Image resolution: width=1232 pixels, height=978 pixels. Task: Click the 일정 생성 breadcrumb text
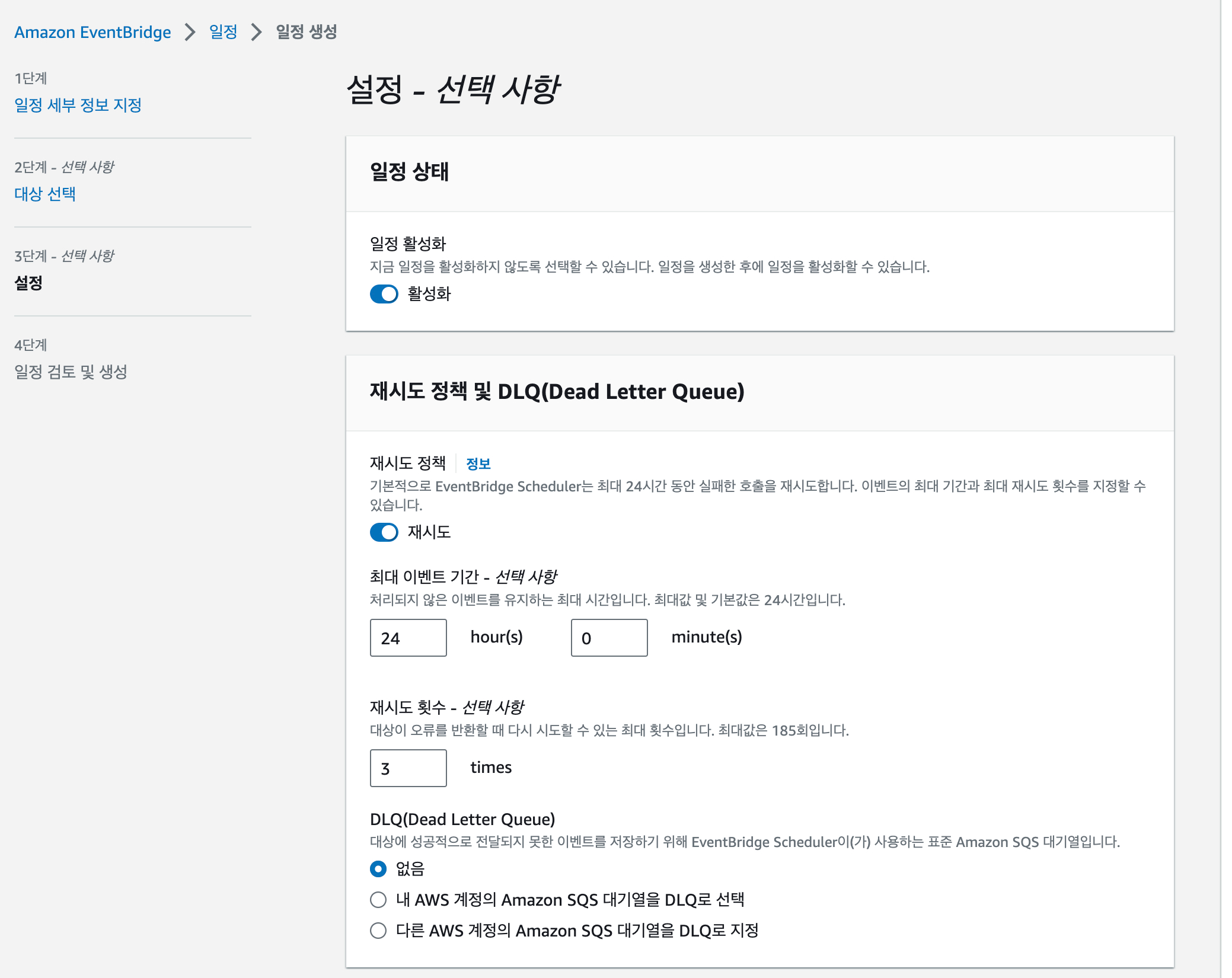click(307, 32)
